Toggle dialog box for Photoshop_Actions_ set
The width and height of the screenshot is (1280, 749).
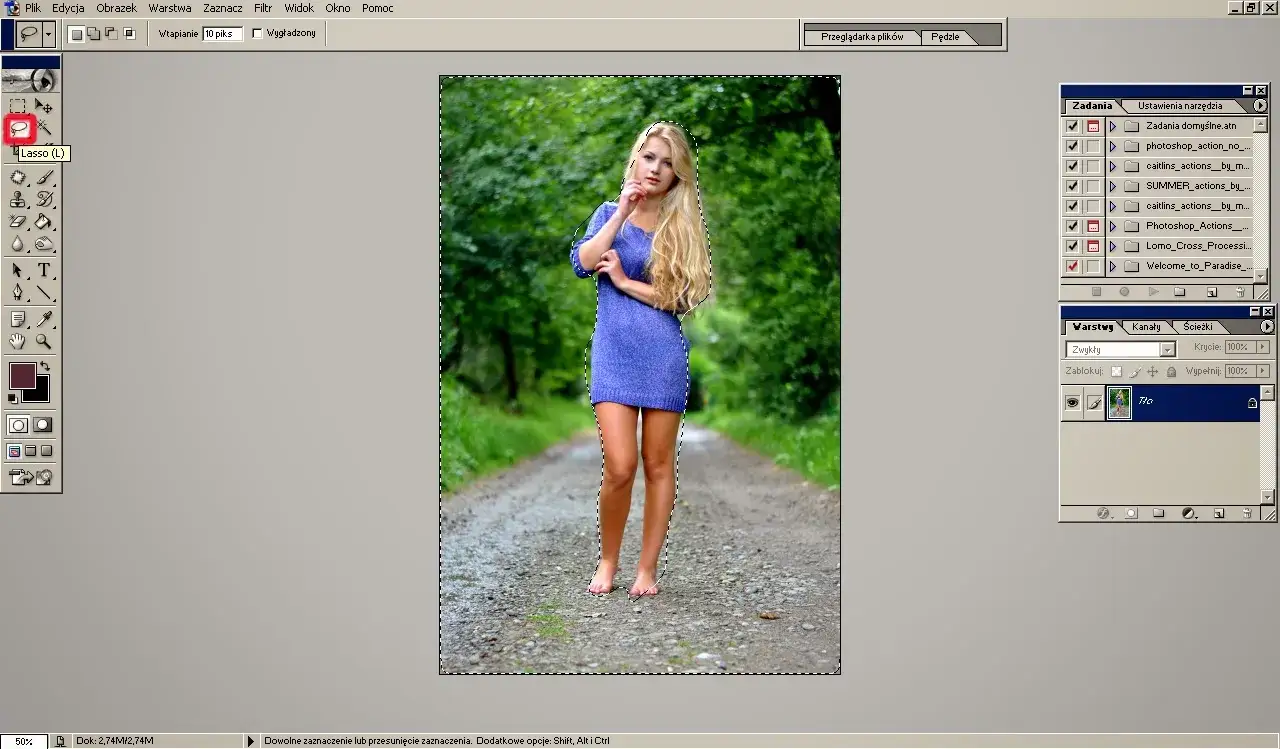pyautogui.click(x=1093, y=226)
